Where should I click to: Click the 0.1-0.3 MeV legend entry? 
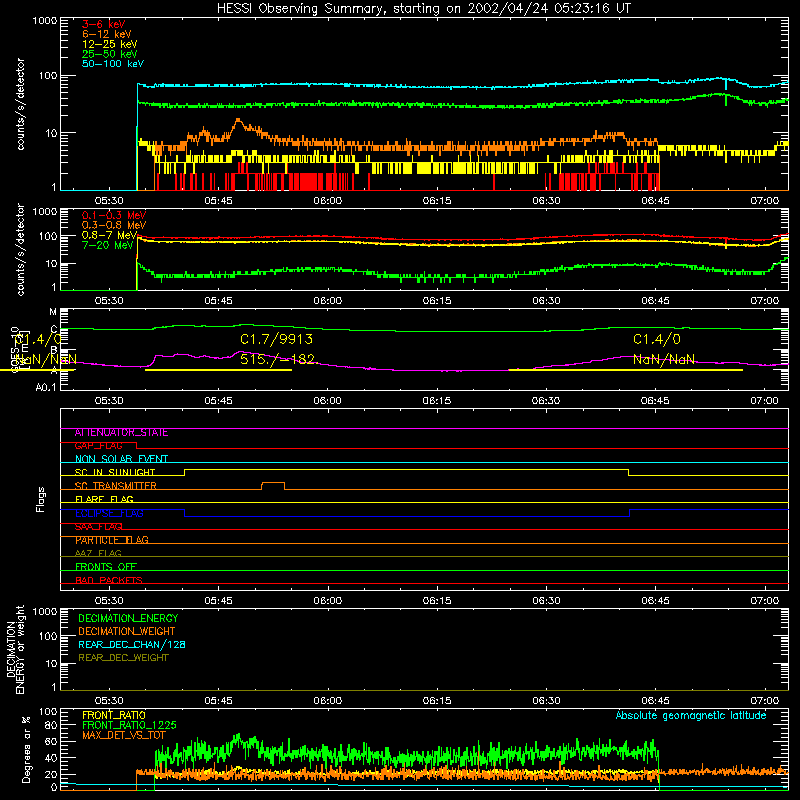tap(114, 215)
